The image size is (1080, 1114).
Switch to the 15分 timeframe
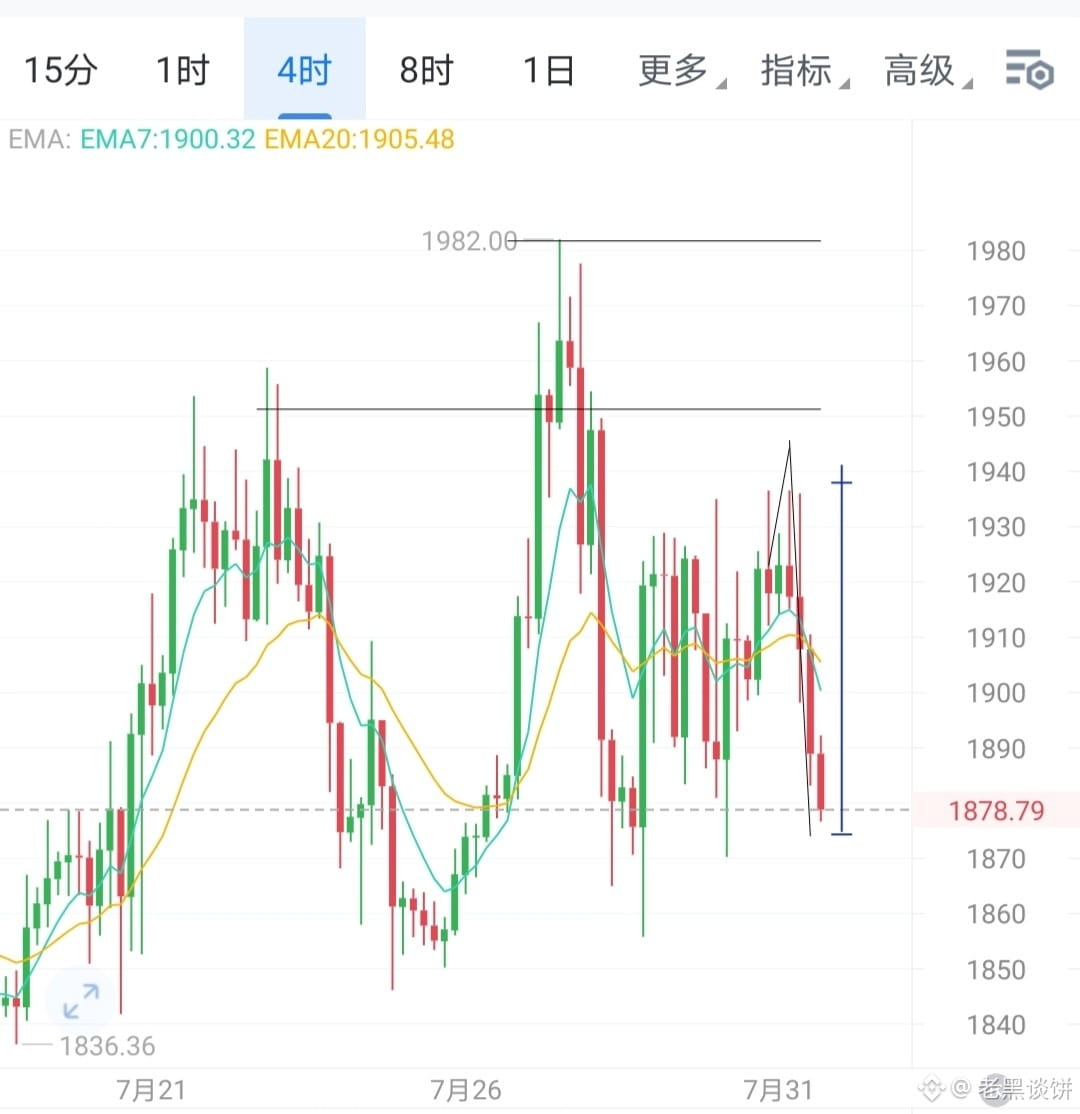[60, 70]
